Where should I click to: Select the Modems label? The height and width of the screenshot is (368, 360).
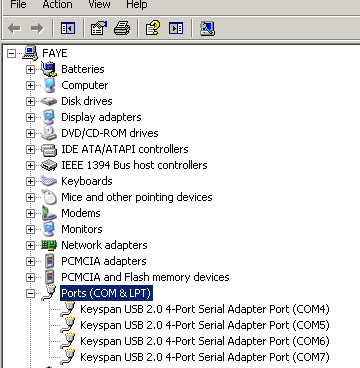(x=81, y=213)
